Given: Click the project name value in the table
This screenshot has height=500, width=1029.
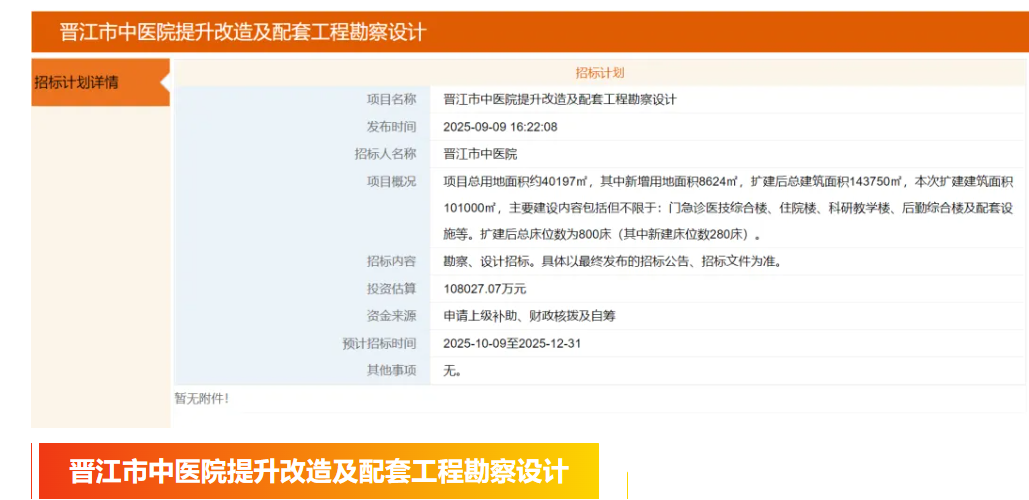Looking at the screenshot, I should coord(560,99).
